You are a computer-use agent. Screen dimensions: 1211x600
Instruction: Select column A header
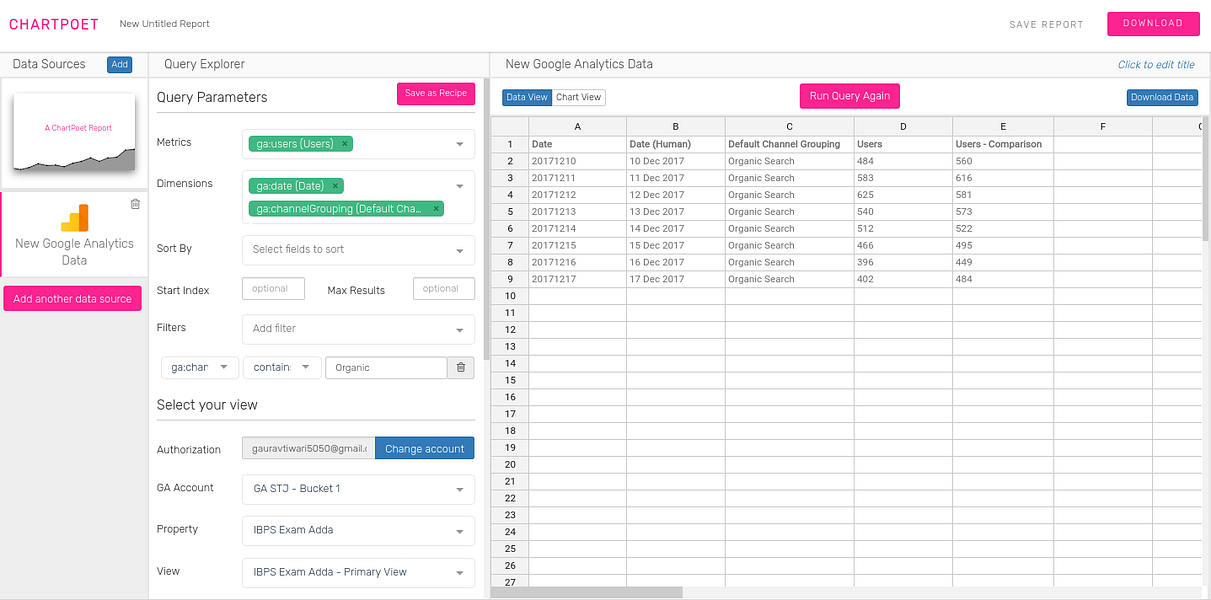578,127
